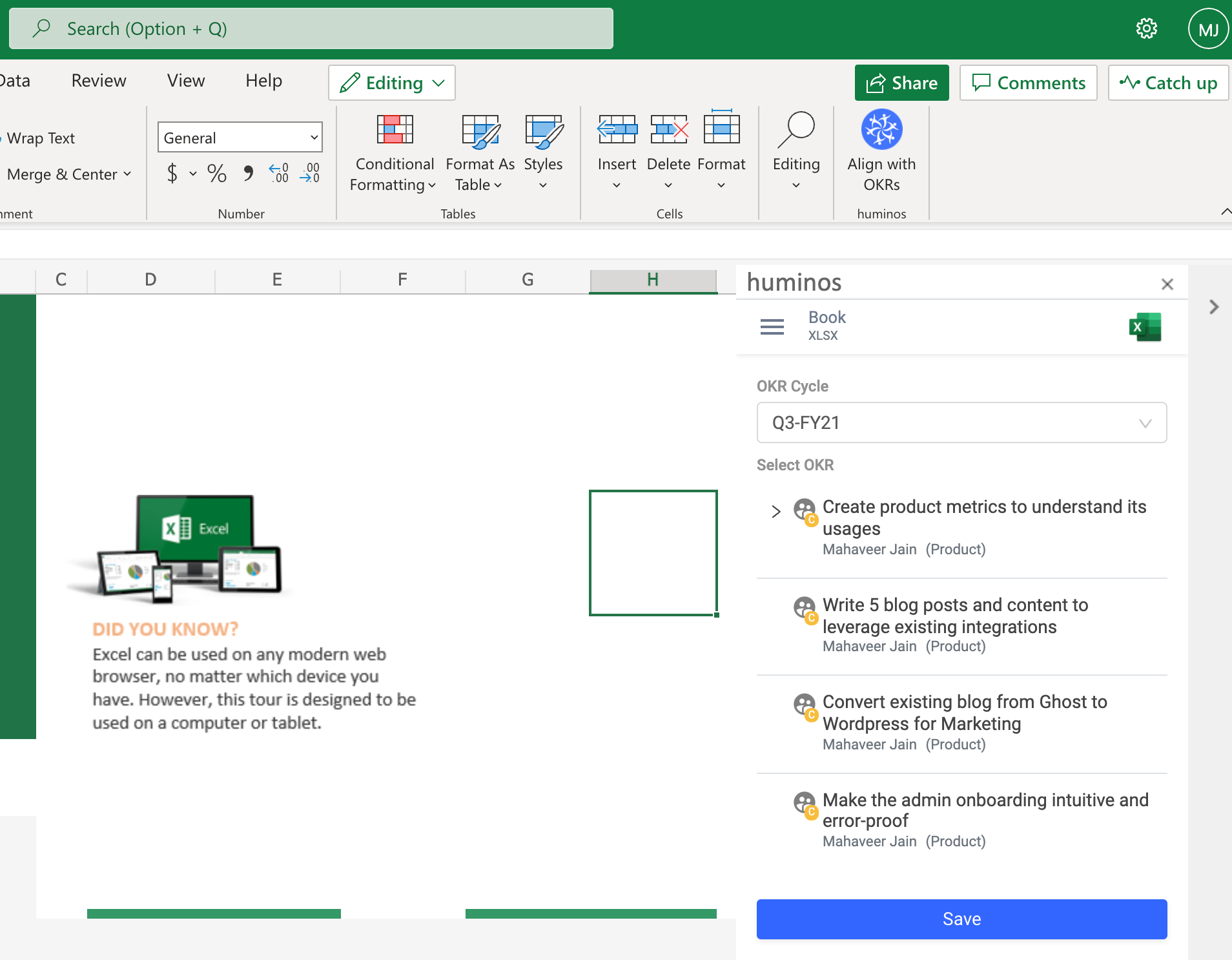Open the Help tab
This screenshot has width=1232, height=960.
(263, 81)
